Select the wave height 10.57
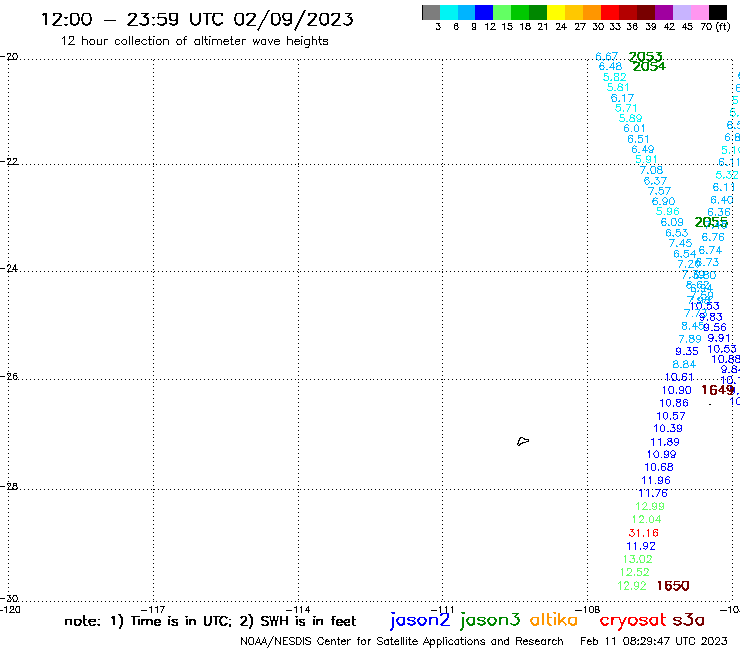The height and width of the screenshot is (650, 740). pyautogui.click(x=671, y=416)
